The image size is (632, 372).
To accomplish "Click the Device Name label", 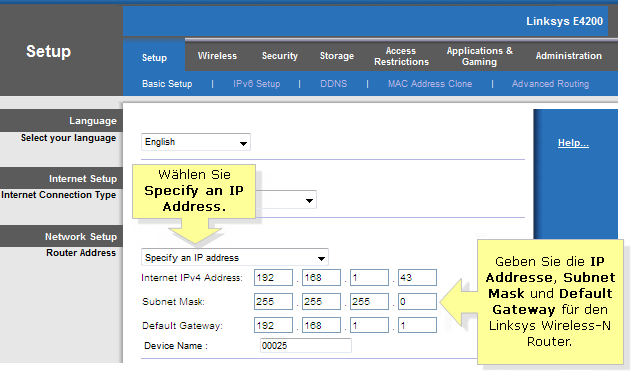I will (x=176, y=346).
